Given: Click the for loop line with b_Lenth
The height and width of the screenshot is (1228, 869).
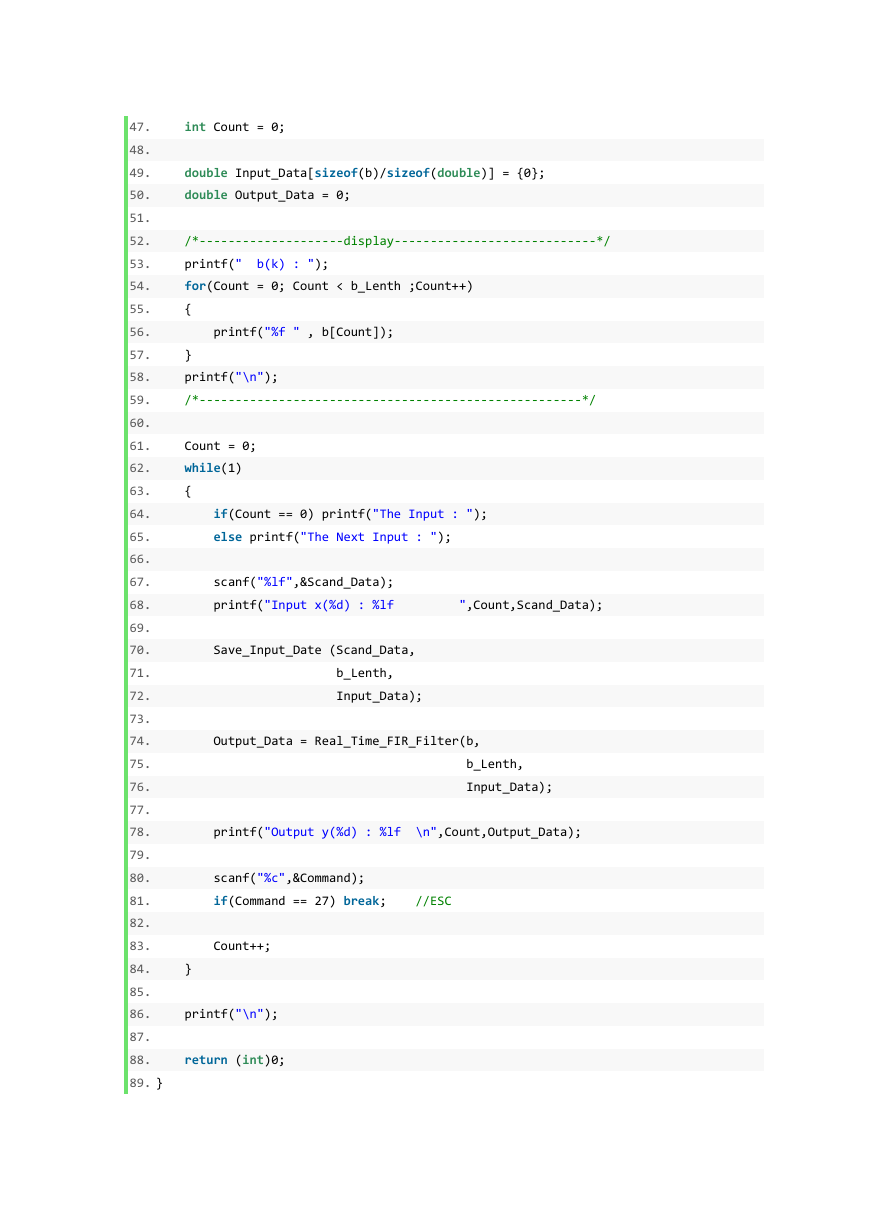Looking at the screenshot, I should (328, 286).
